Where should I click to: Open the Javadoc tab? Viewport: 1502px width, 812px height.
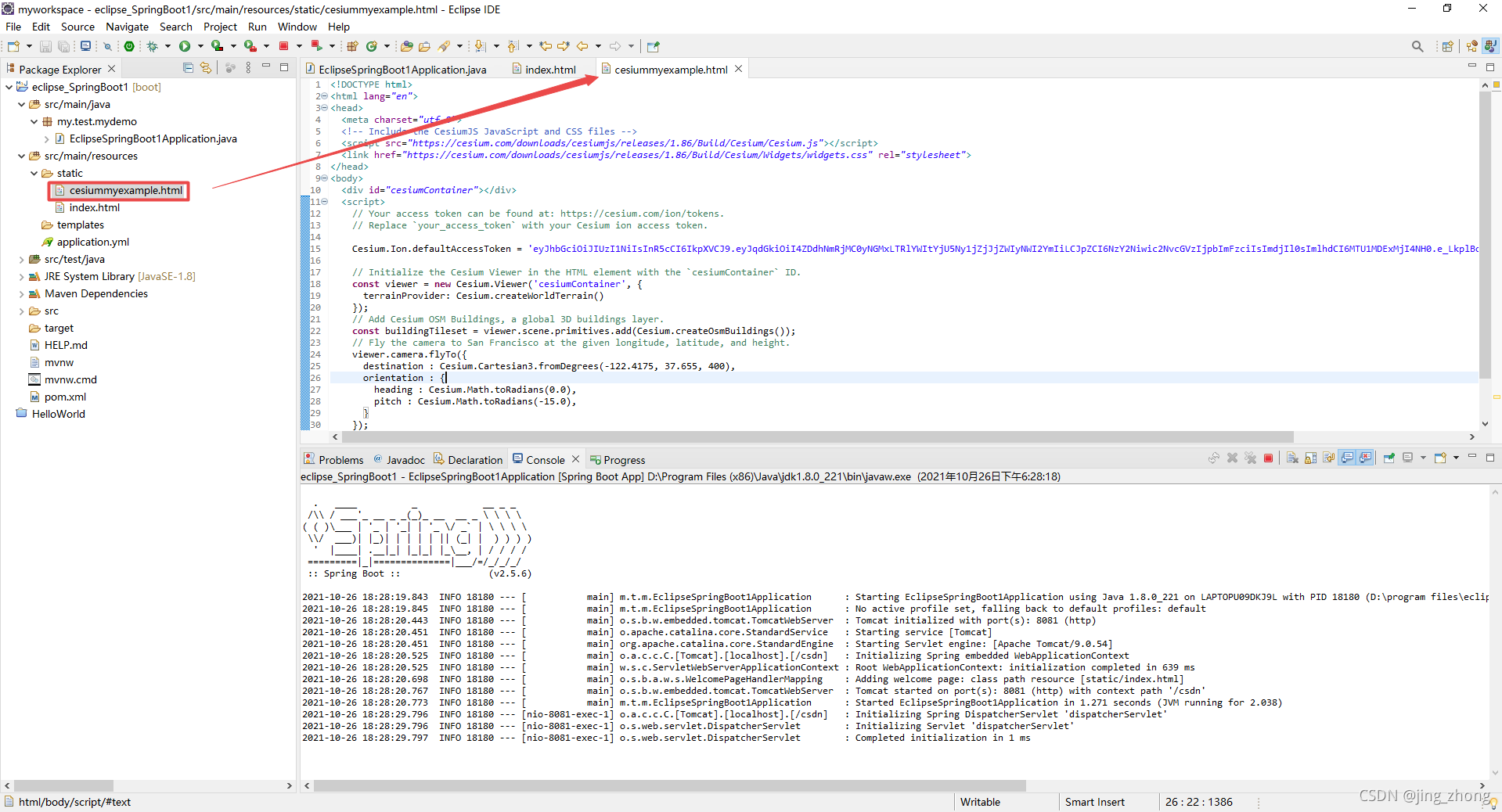coord(399,459)
